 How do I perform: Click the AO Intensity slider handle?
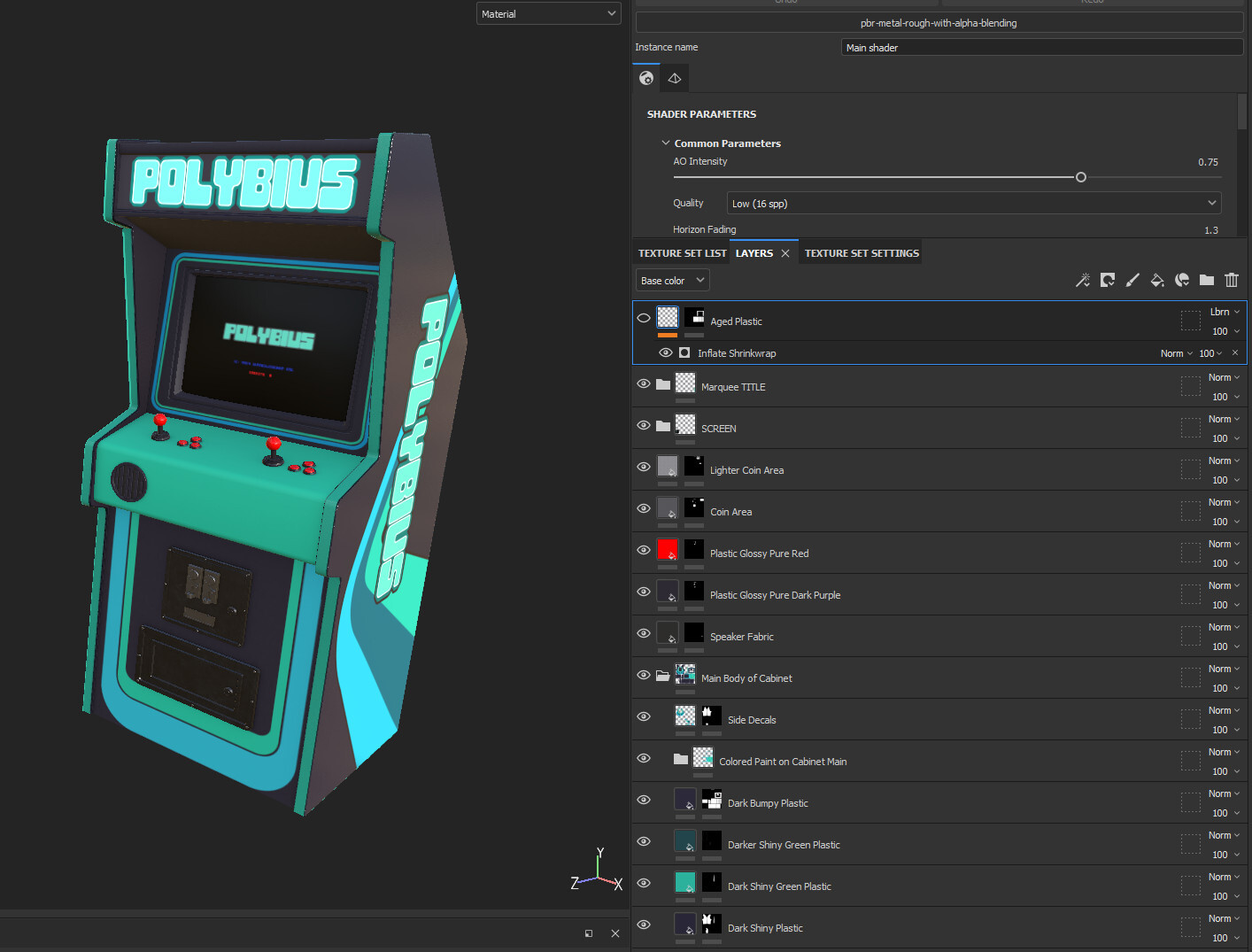pyautogui.click(x=1080, y=177)
